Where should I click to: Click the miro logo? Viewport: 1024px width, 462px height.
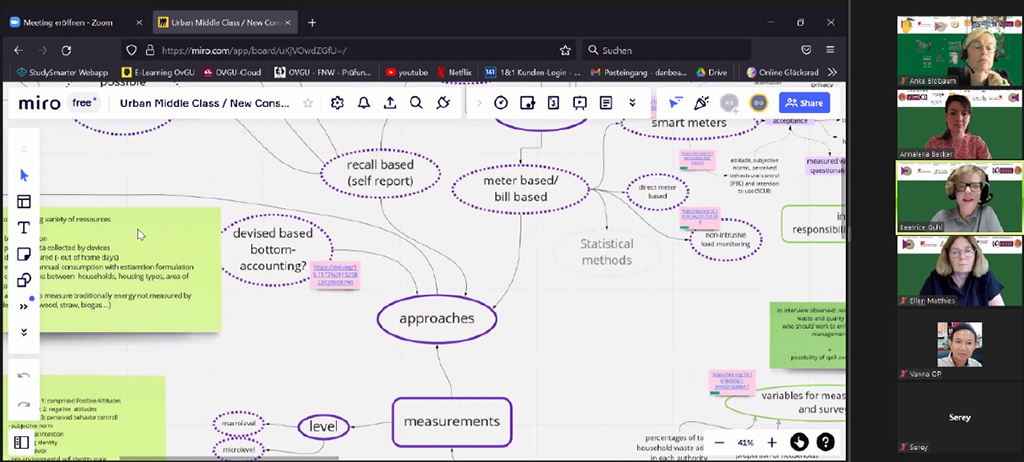tap(39, 103)
